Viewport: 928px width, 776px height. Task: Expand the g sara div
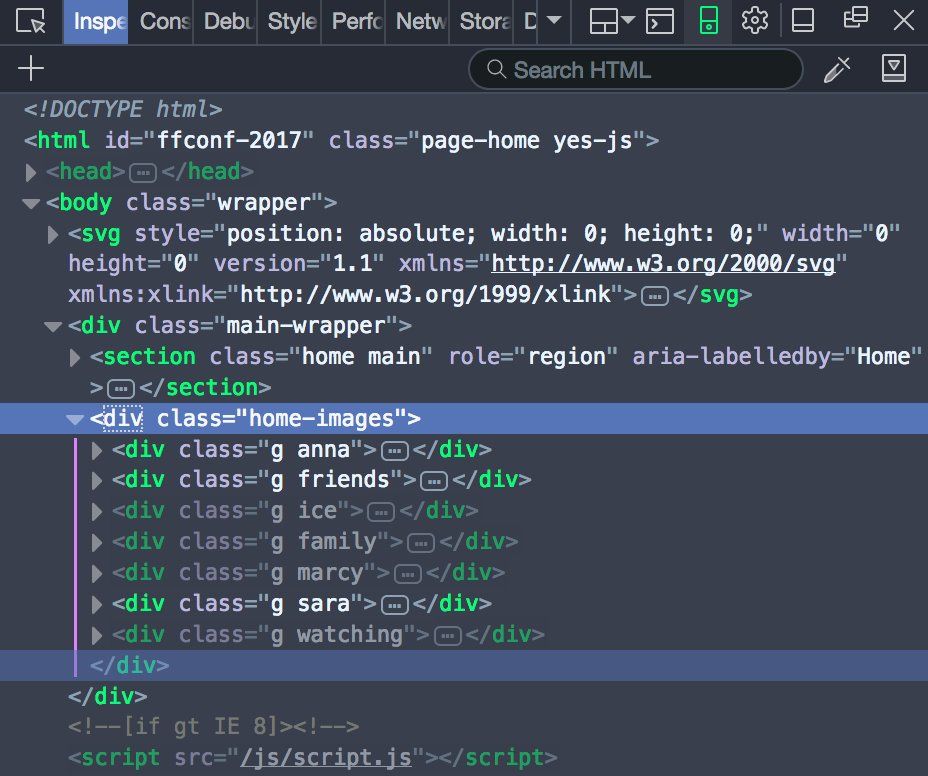[96, 604]
